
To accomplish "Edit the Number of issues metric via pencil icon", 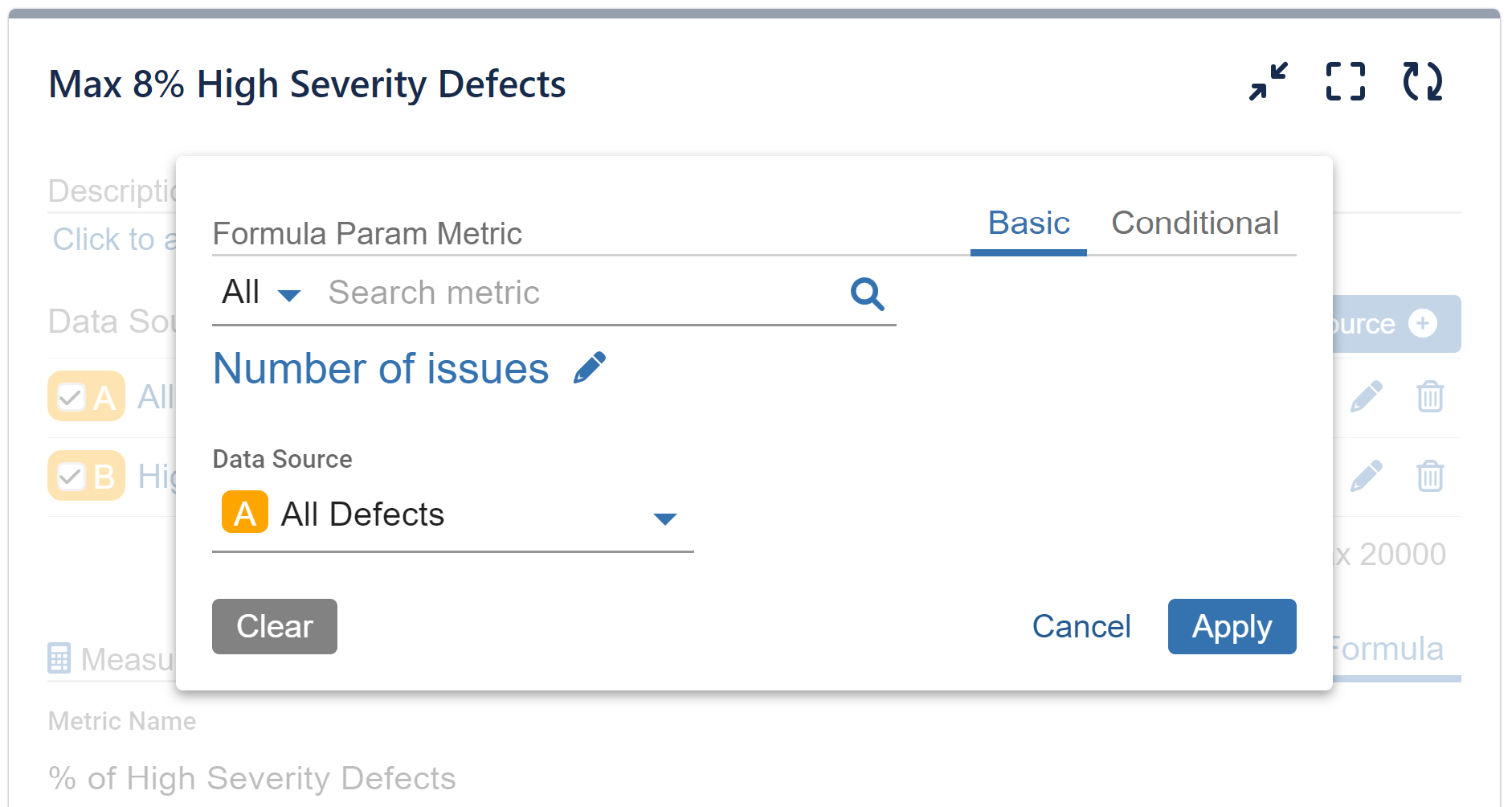I will point(590,366).
